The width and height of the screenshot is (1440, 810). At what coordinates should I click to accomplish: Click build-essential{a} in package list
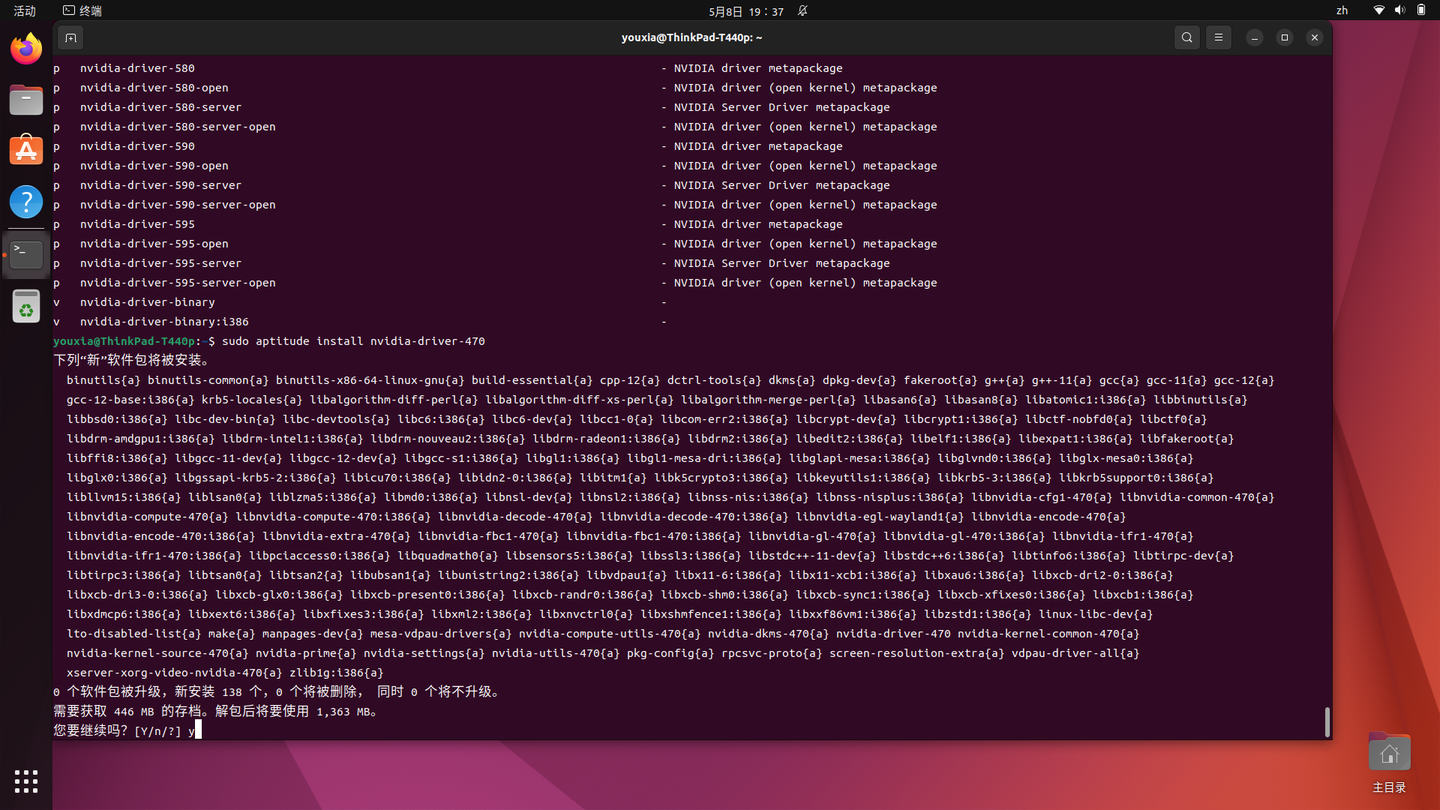pos(532,380)
